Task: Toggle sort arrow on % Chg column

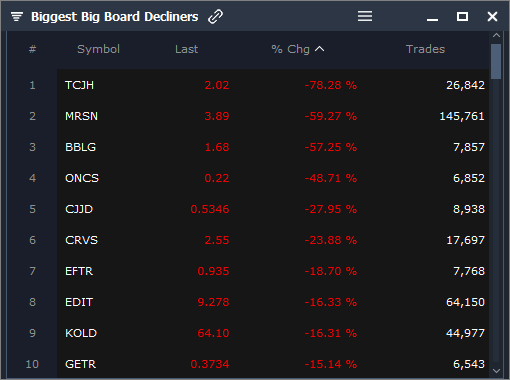Action: (x=319, y=49)
